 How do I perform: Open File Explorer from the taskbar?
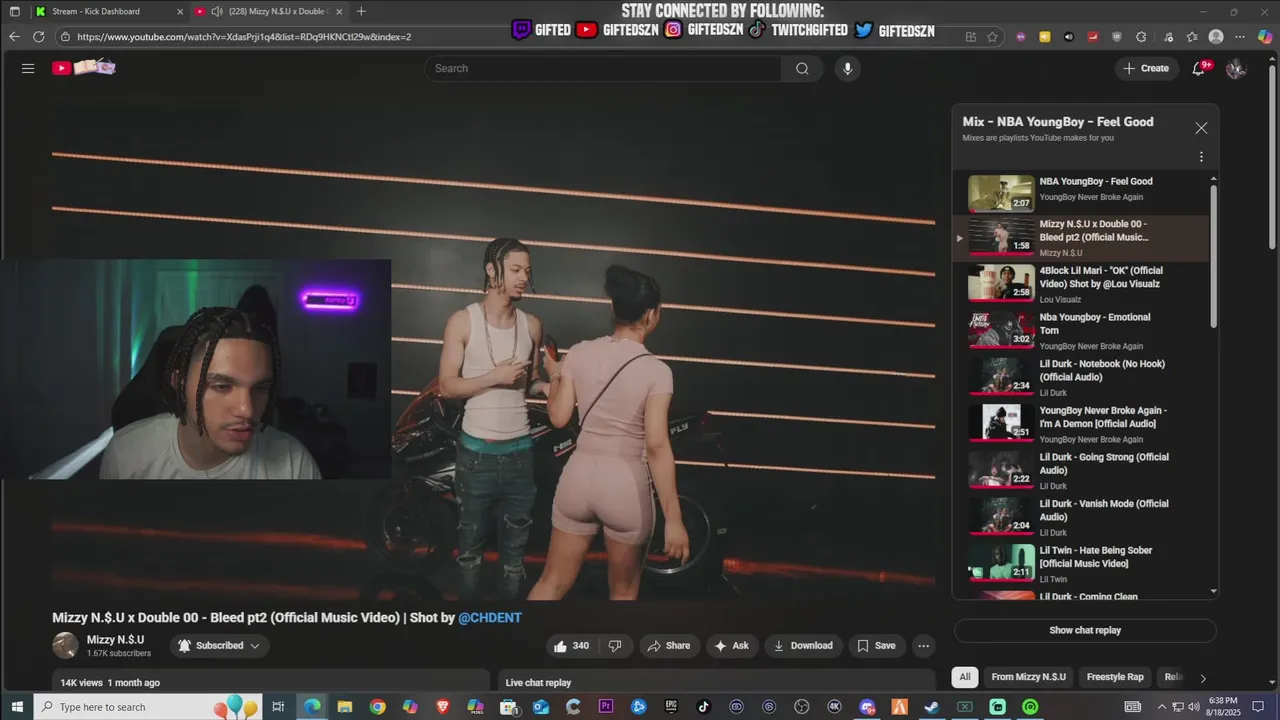click(x=344, y=707)
